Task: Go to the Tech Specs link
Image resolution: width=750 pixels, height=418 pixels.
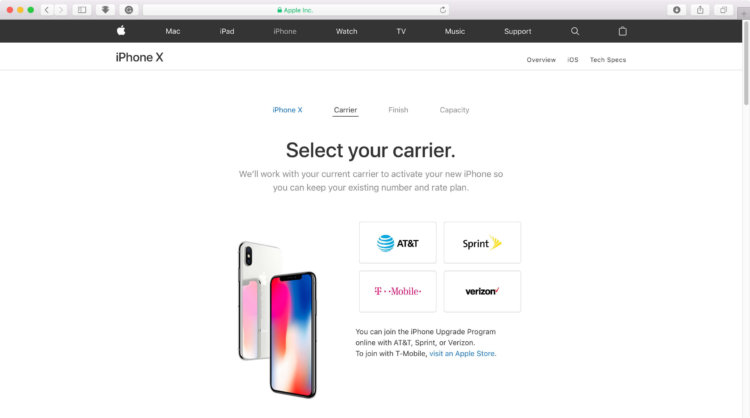Action: tap(607, 60)
